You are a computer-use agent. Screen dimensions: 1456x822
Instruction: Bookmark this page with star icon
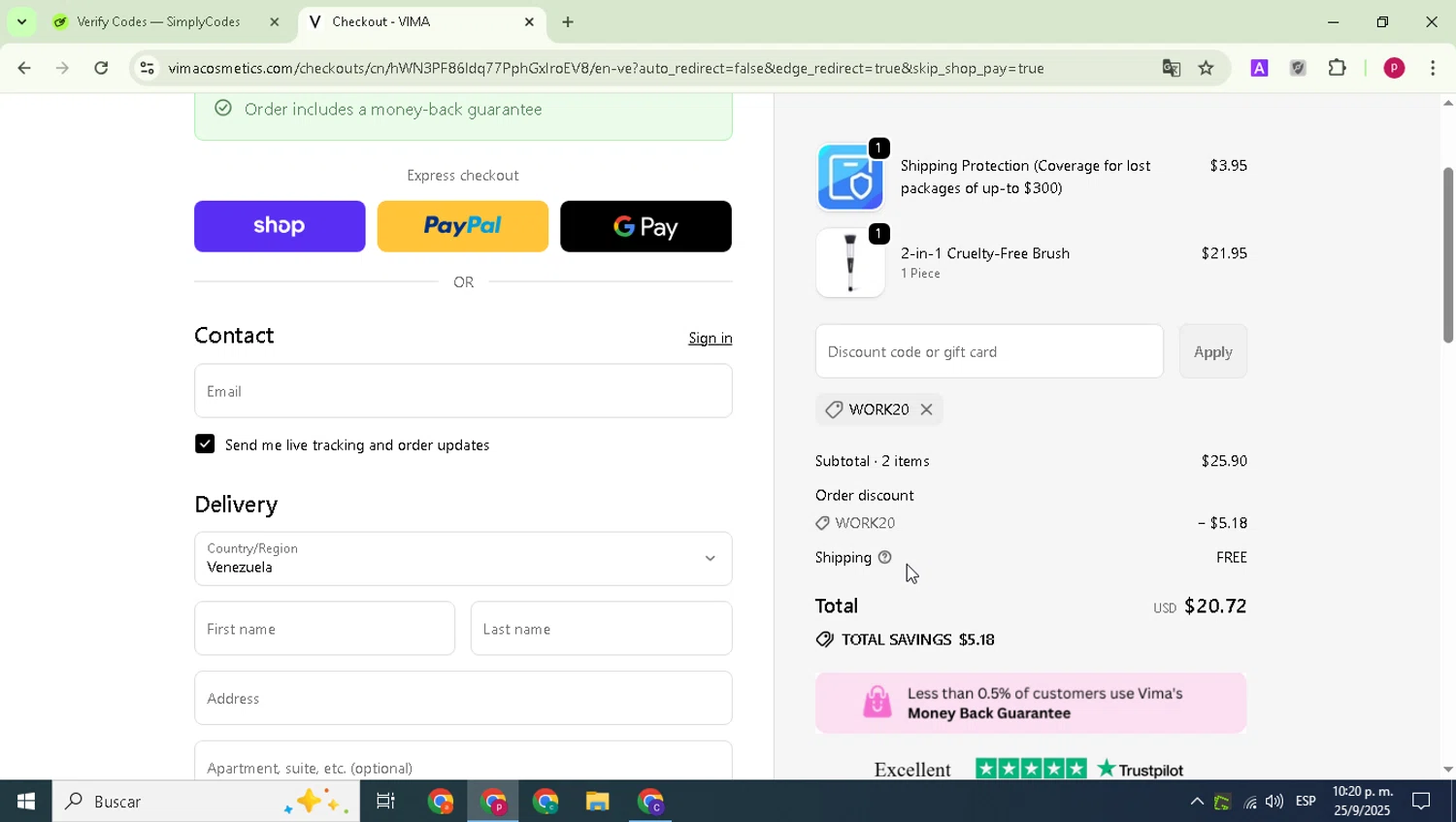click(1206, 68)
